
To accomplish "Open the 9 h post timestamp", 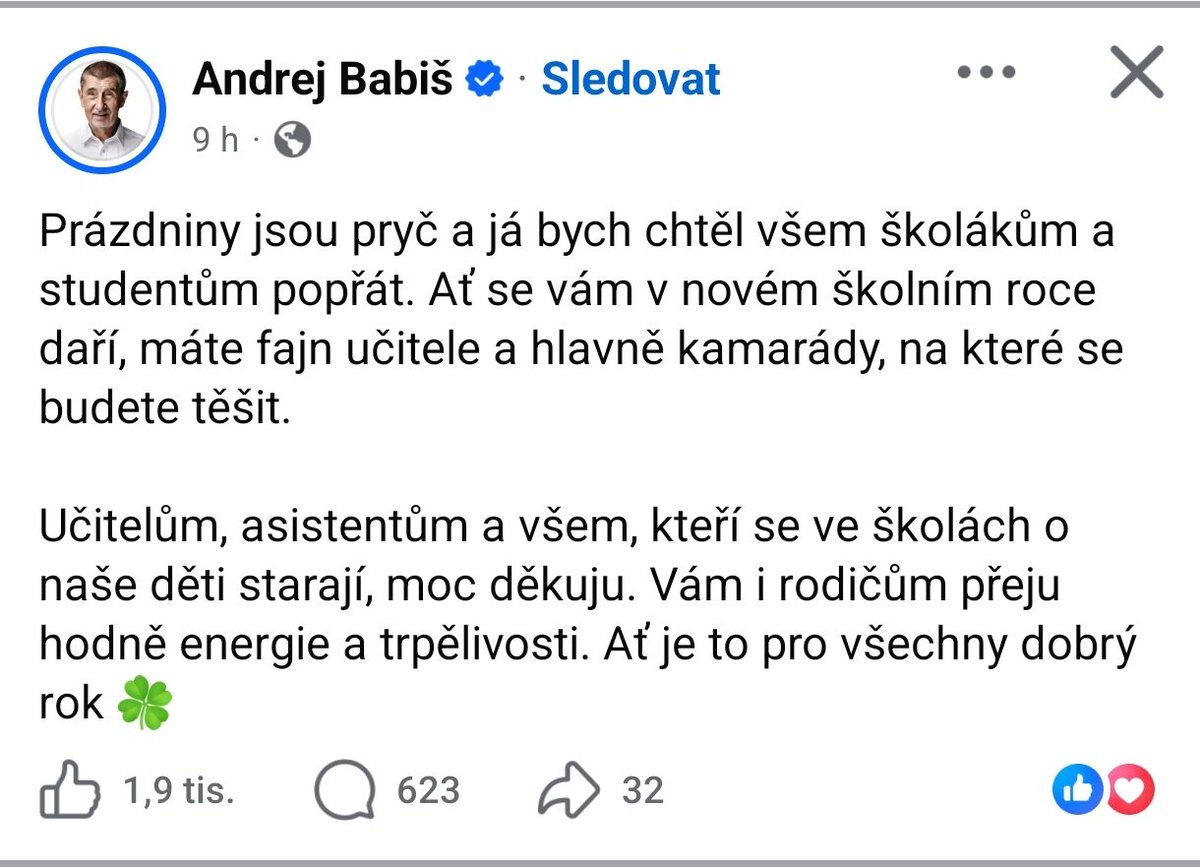I will [x=216, y=140].
